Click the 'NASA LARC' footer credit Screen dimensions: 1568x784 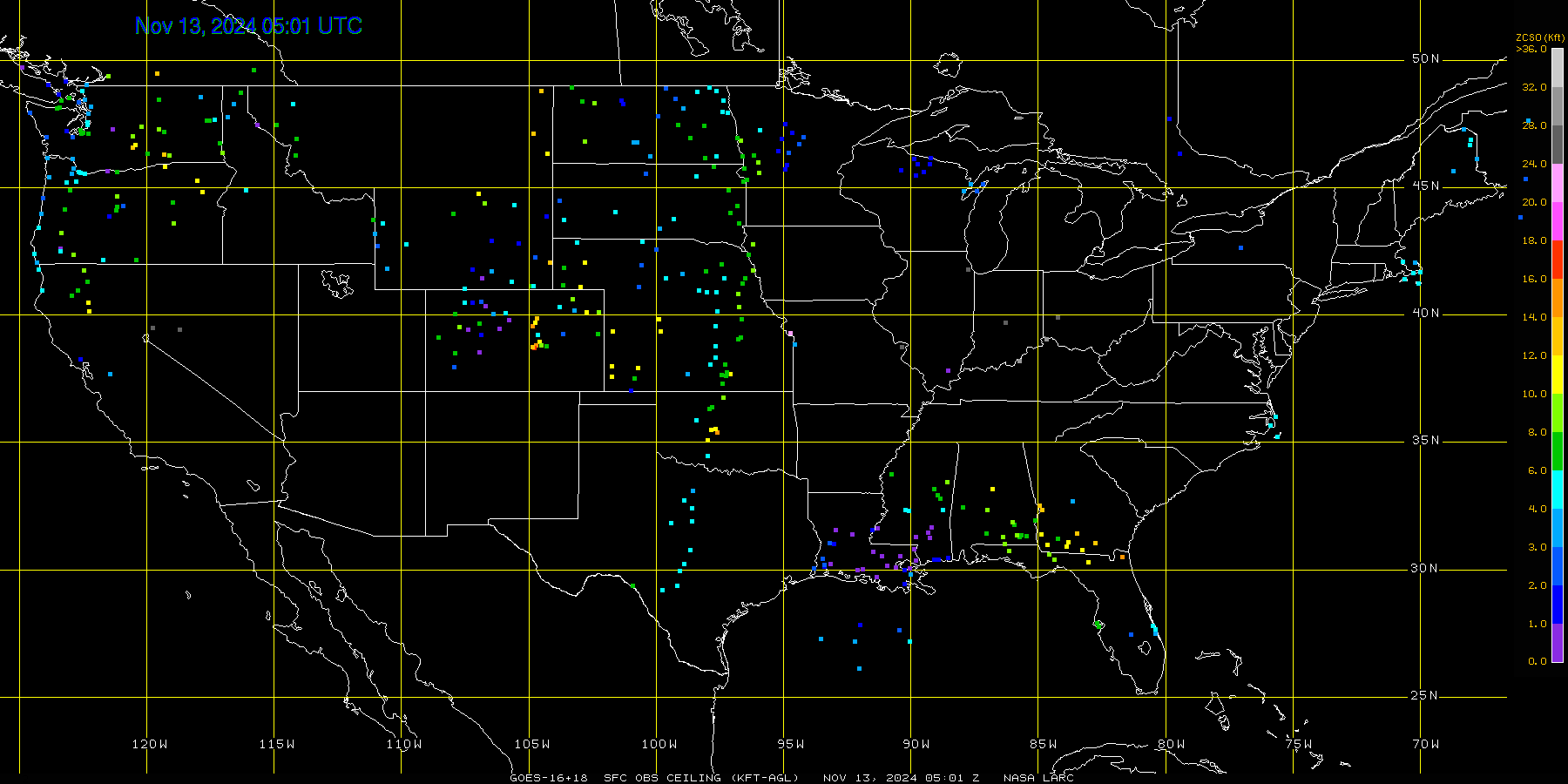point(1038,778)
